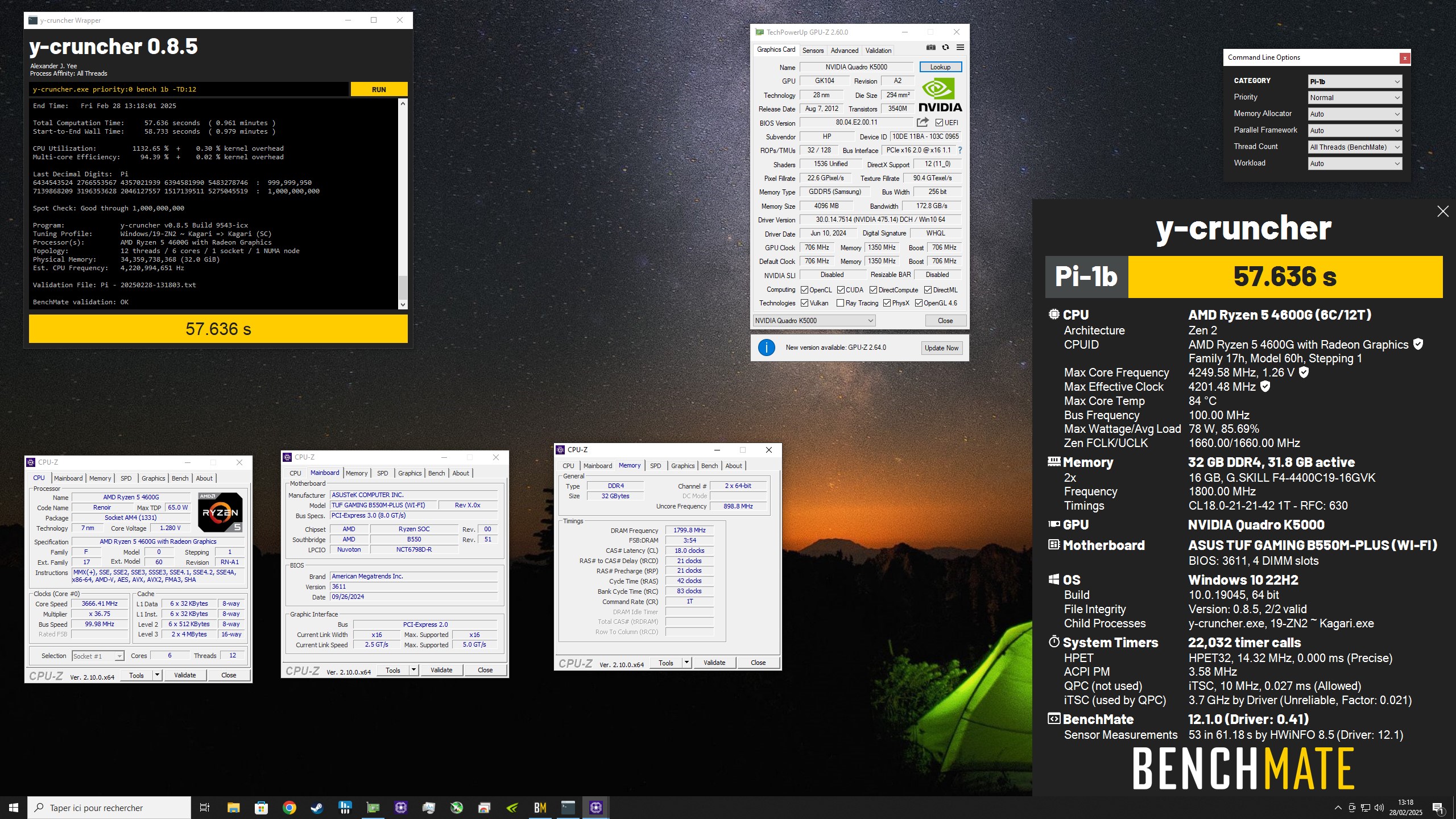Image resolution: width=1456 pixels, height=819 pixels.
Task: Open the GPU-Z hamburger menu
Action: click(x=960, y=48)
